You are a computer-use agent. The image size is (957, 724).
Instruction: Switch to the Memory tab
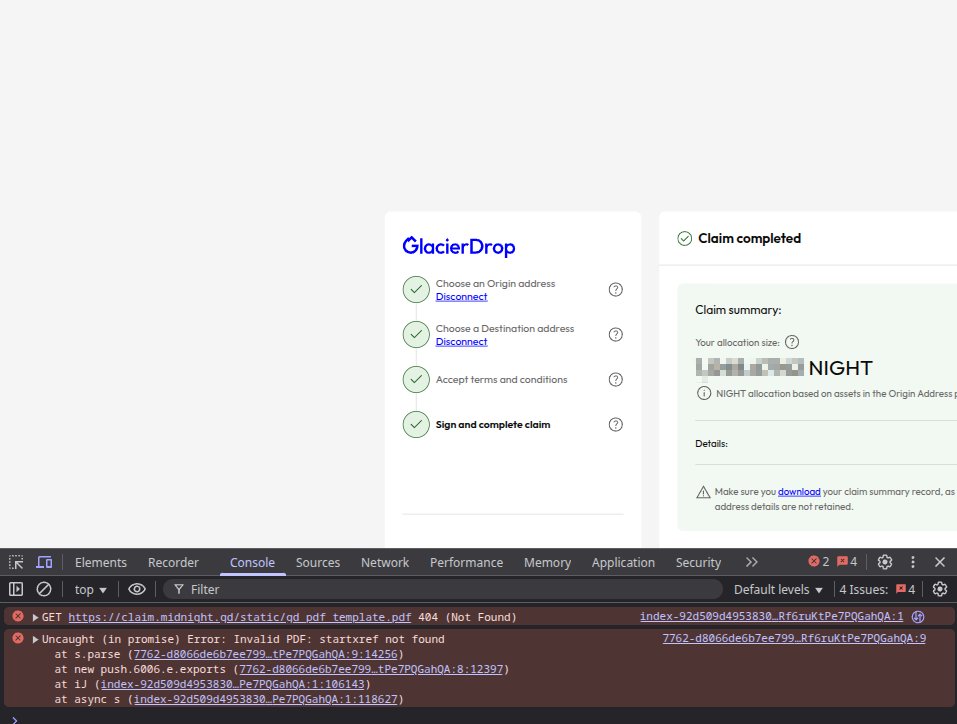pos(547,562)
